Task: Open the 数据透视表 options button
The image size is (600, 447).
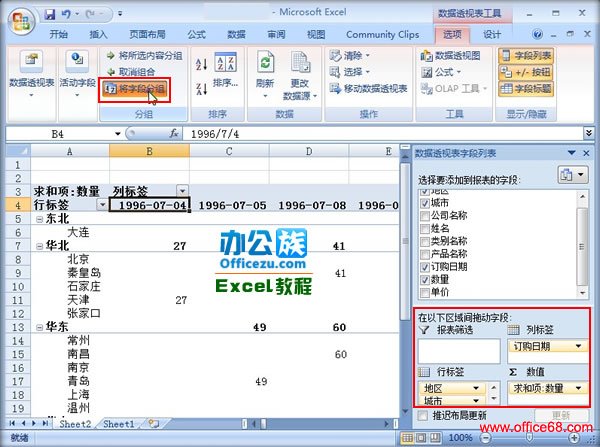Action: (x=31, y=73)
